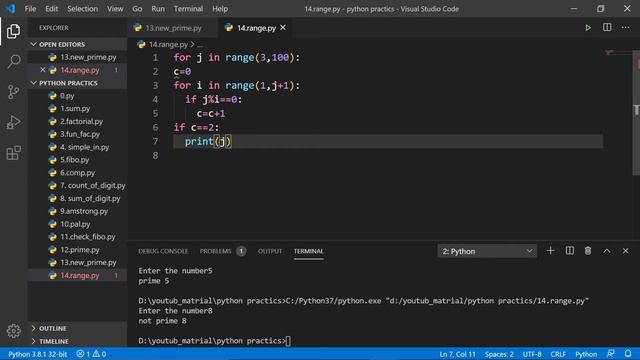Switch to 13.new_prime.py editor tab
640x360 pixels.
pos(173,28)
